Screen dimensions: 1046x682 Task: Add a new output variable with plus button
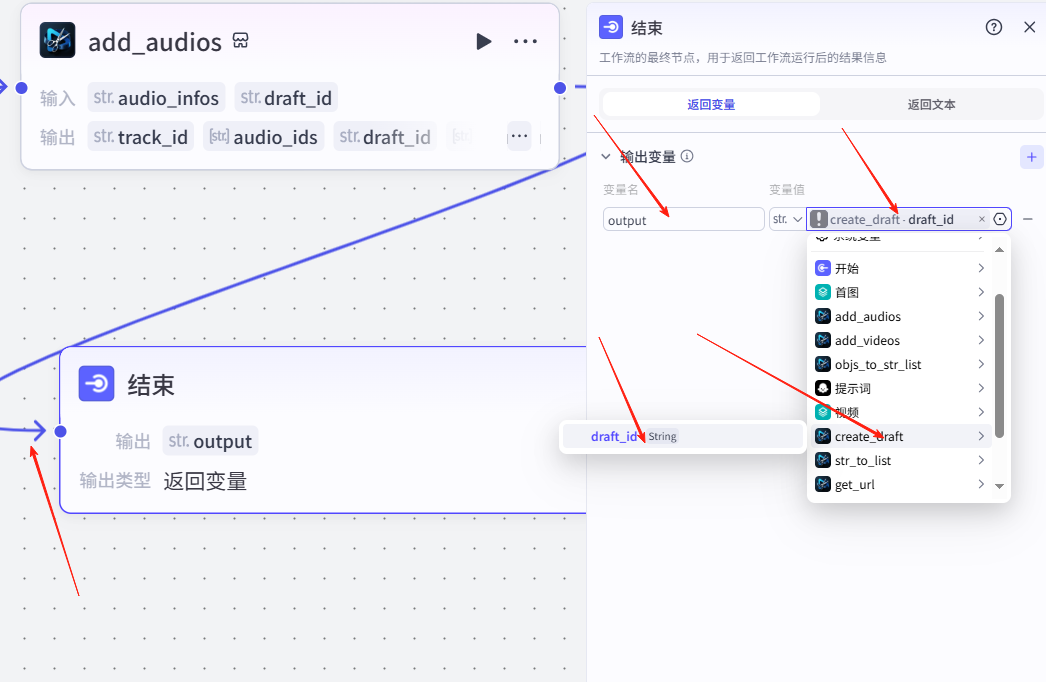(x=1031, y=157)
